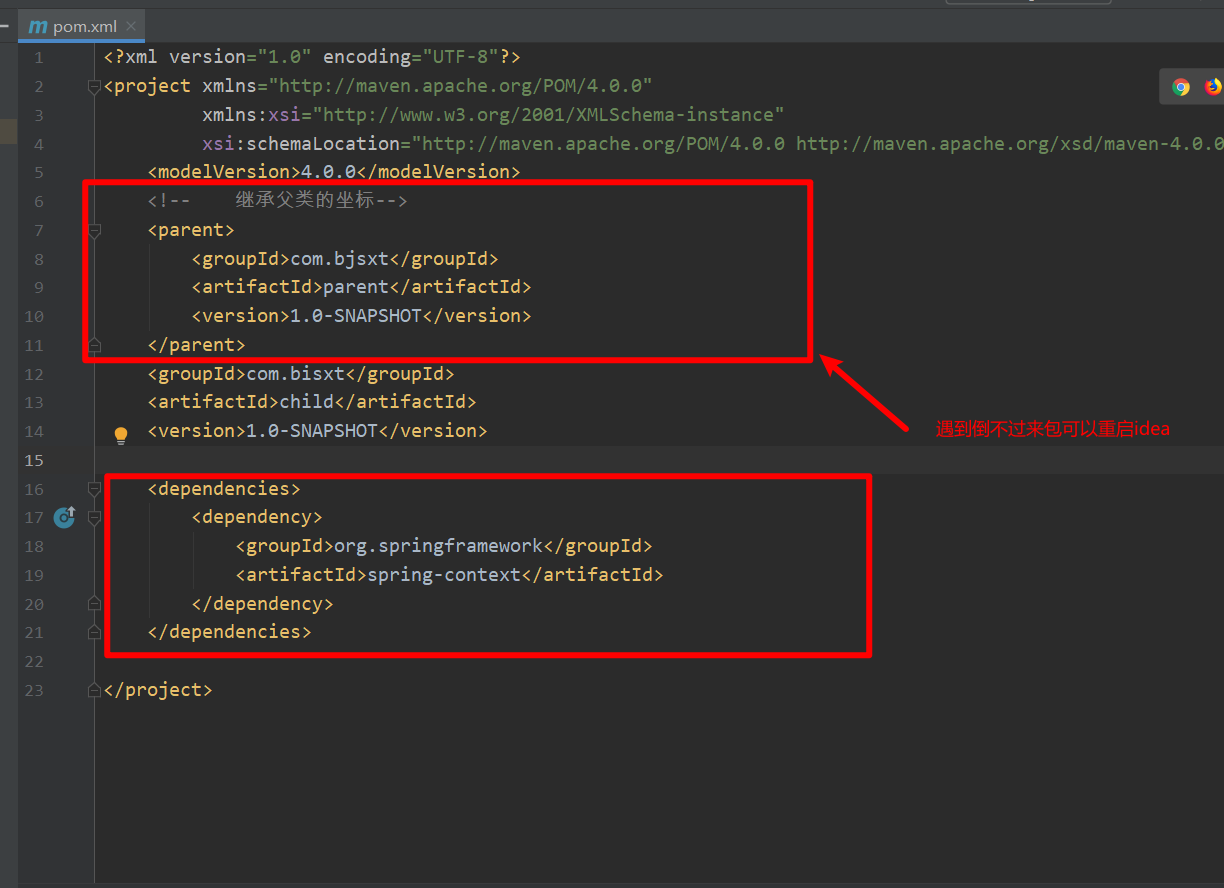Collapse the <dependency> block fold marker
This screenshot has width=1224, height=888.
point(94,518)
